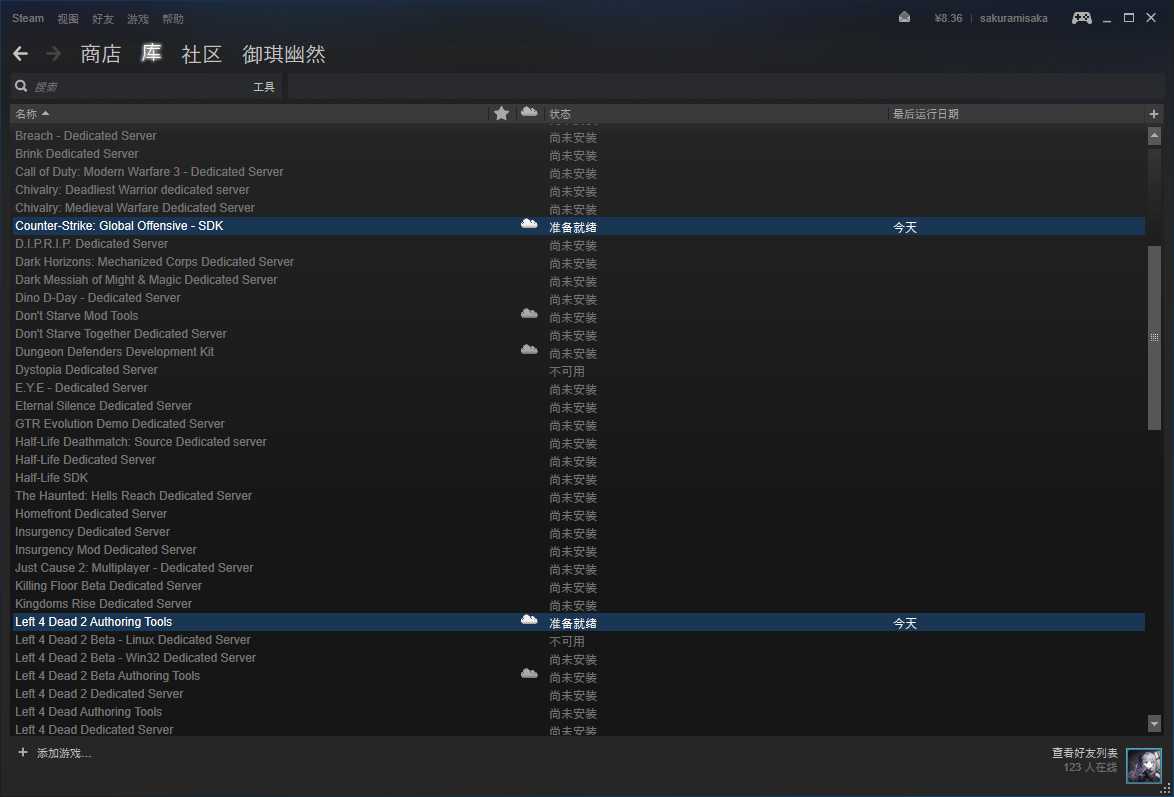This screenshot has width=1174, height=797.
Task: Select Left 4 Dead Authoring Tools
Action: pyautogui.click(x=578, y=712)
